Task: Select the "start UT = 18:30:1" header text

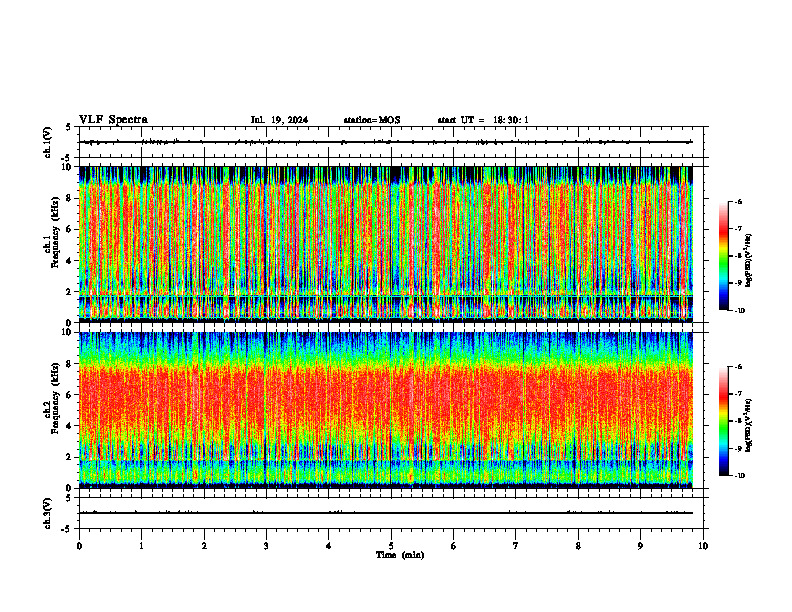Action: coord(483,120)
